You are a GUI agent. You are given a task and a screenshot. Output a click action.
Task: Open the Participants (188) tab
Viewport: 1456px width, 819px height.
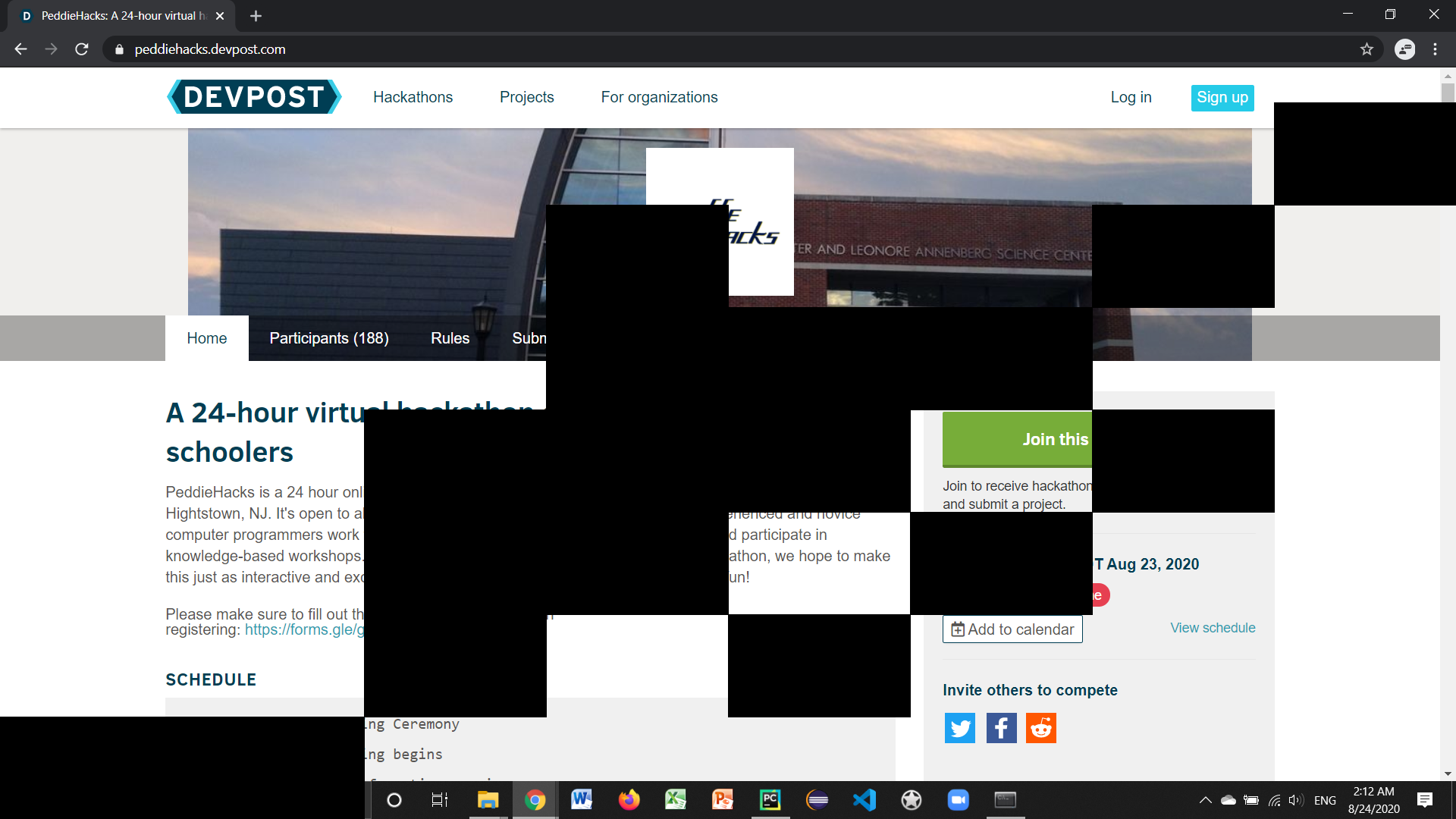click(329, 338)
